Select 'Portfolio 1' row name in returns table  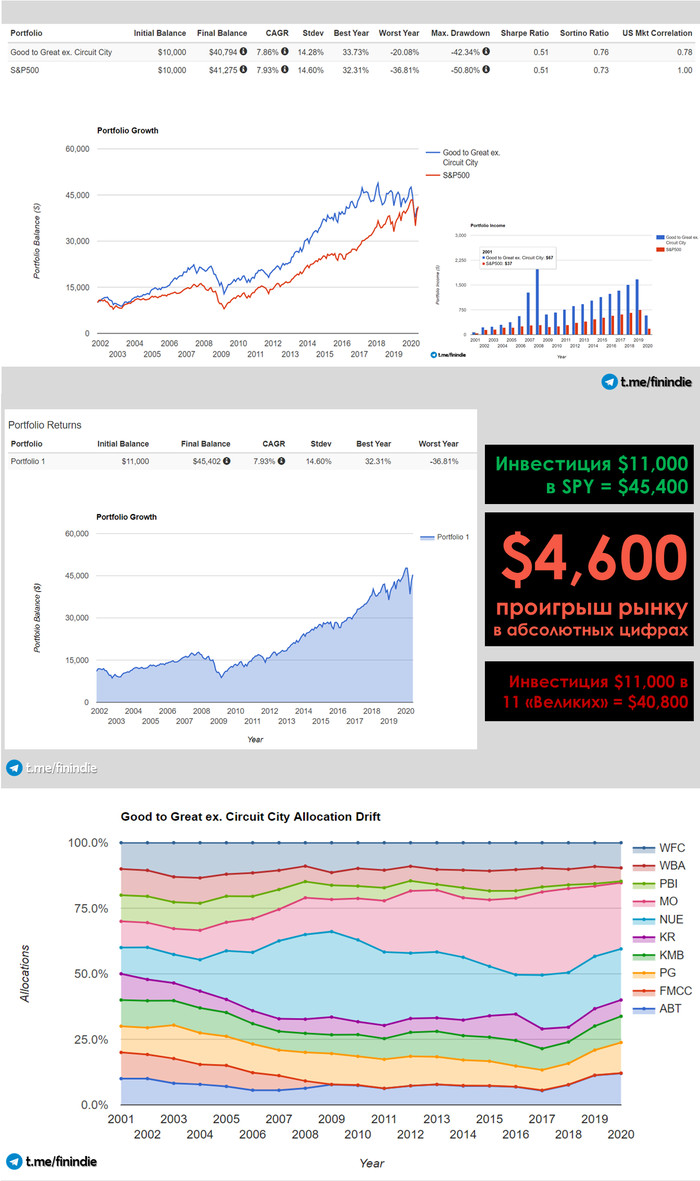pos(27,461)
